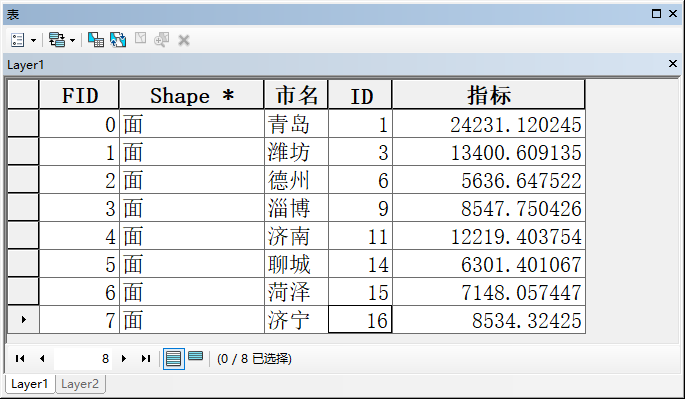
Task: Click the FID cell containing 0
Action: point(79,124)
